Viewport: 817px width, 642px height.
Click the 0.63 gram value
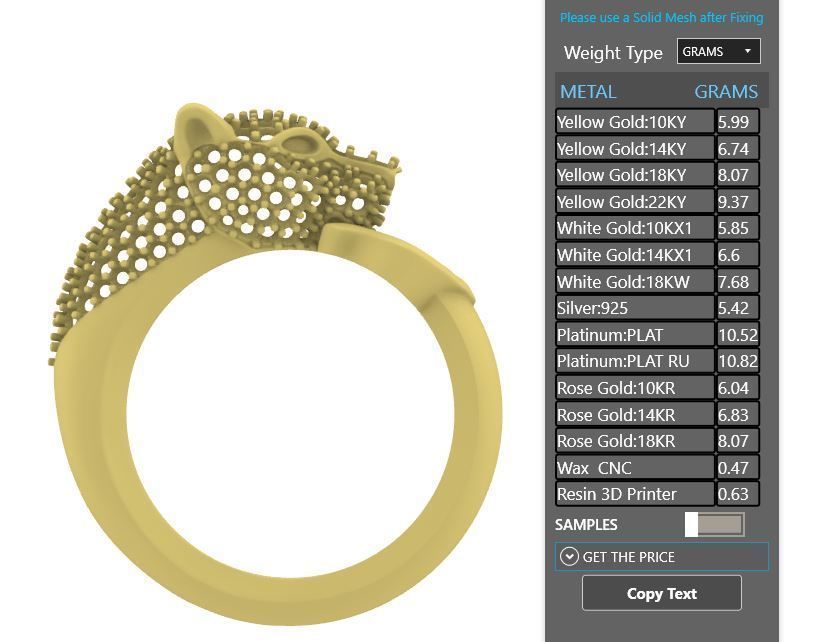pos(738,493)
